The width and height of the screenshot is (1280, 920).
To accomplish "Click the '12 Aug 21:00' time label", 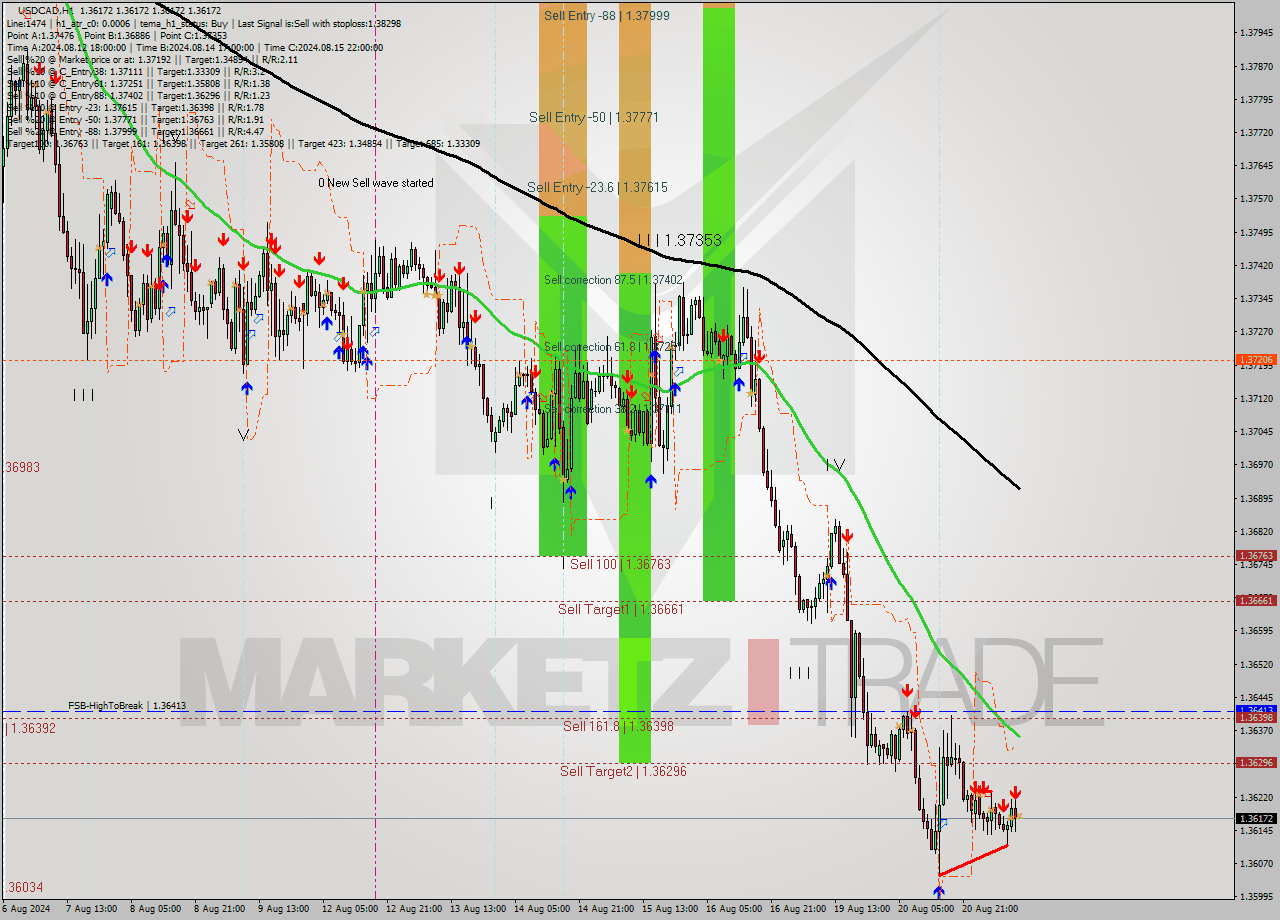I will (x=414, y=909).
